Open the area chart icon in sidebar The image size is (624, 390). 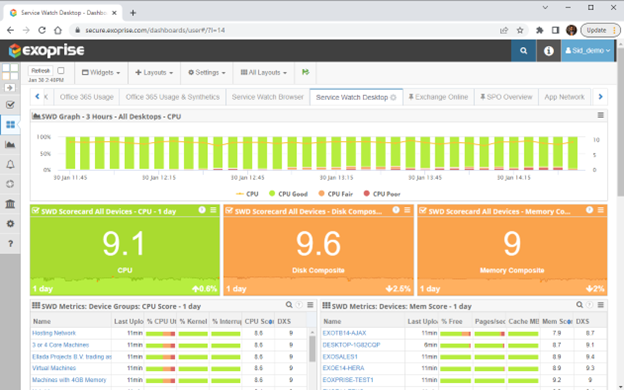tap(10, 144)
